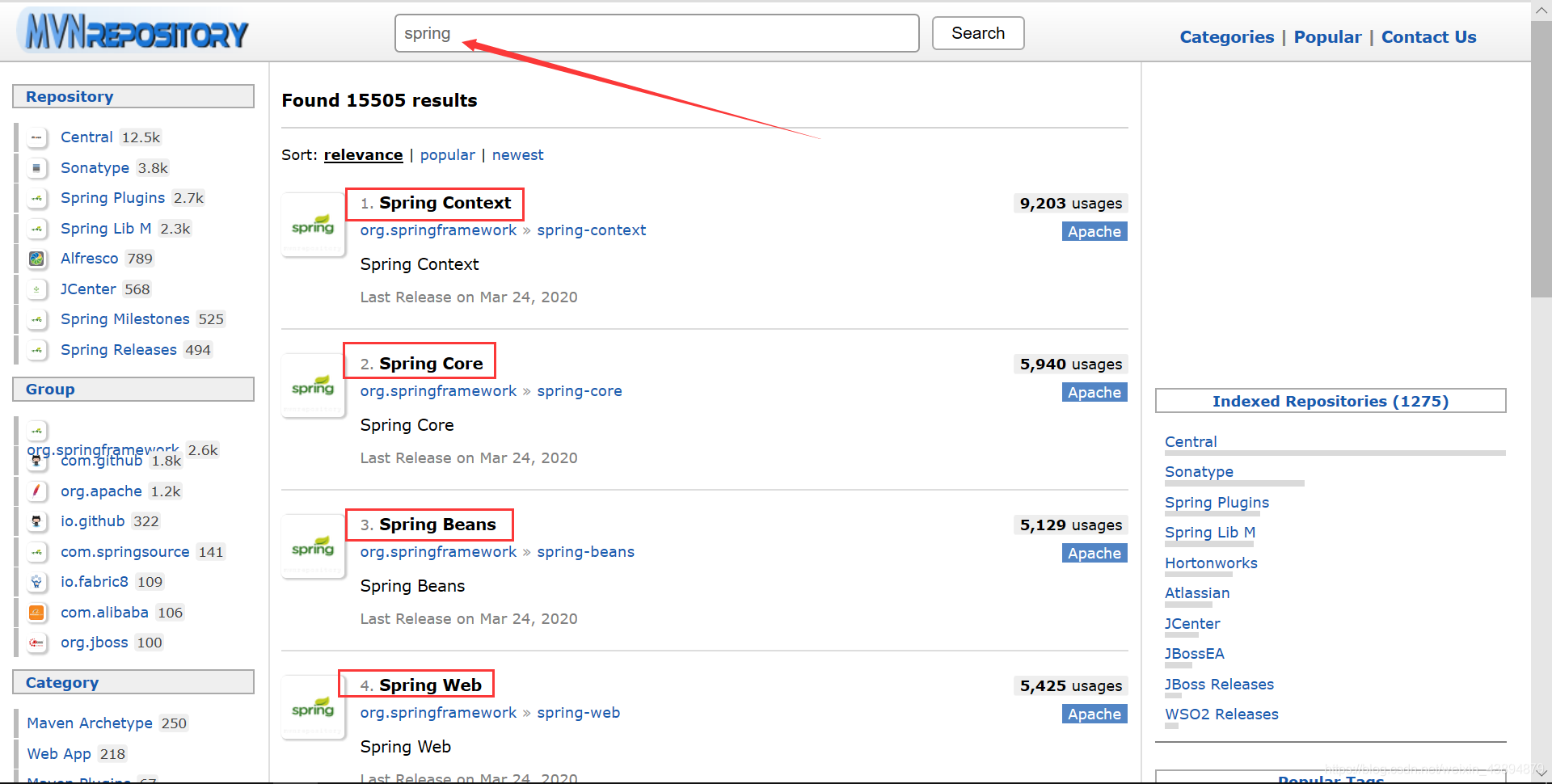This screenshot has height=784, width=1552.
Task: Open Atlassian in Indexed Repositories
Action: (x=1197, y=593)
